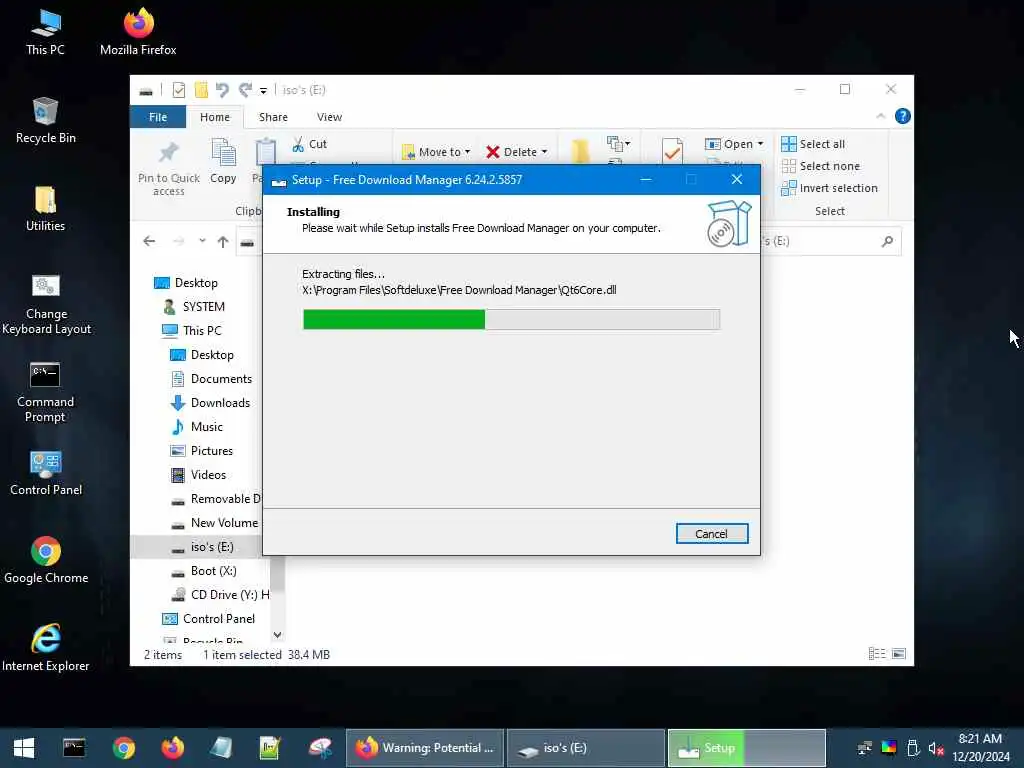The image size is (1024, 768).
Task: Open Mozilla Firefox desktop icon
Action: (138, 32)
